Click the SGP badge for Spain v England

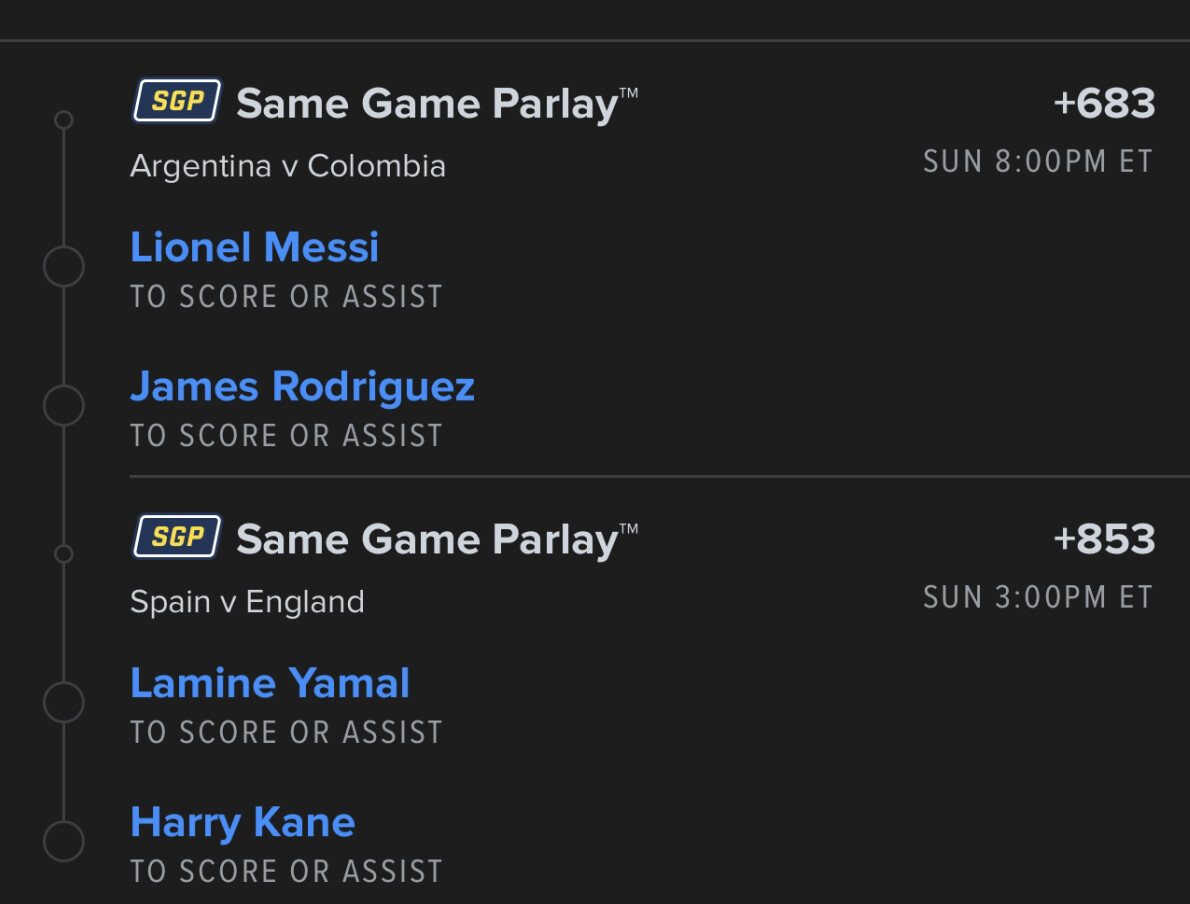pyautogui.click(x=177, y=537)
